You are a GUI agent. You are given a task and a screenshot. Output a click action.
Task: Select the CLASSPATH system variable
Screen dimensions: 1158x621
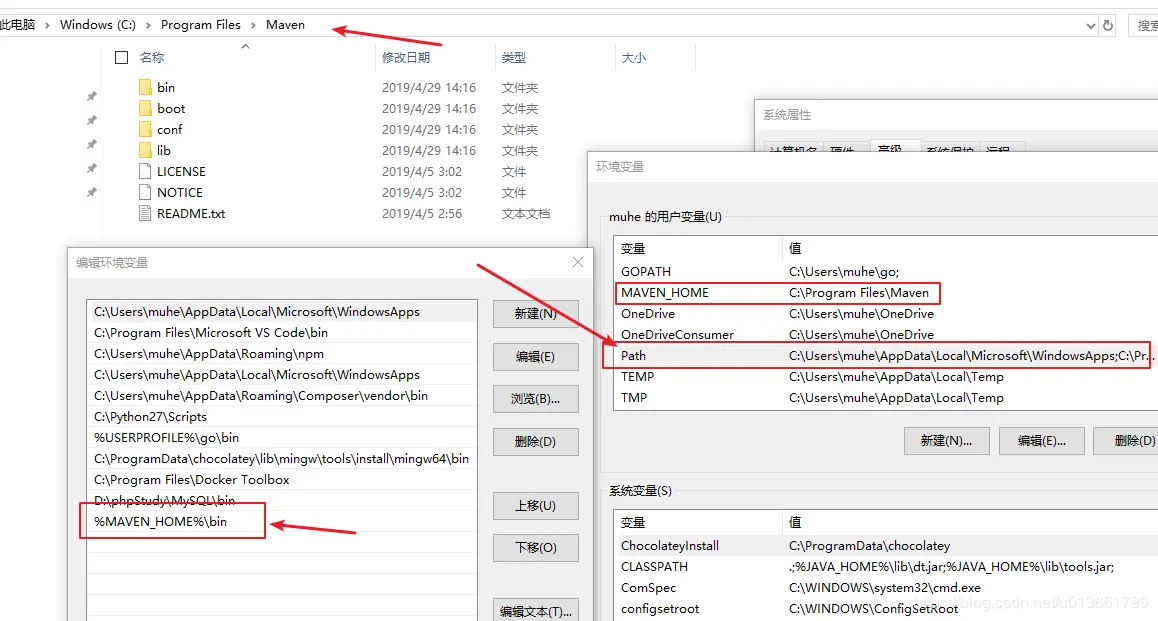[x=885, y=567]
